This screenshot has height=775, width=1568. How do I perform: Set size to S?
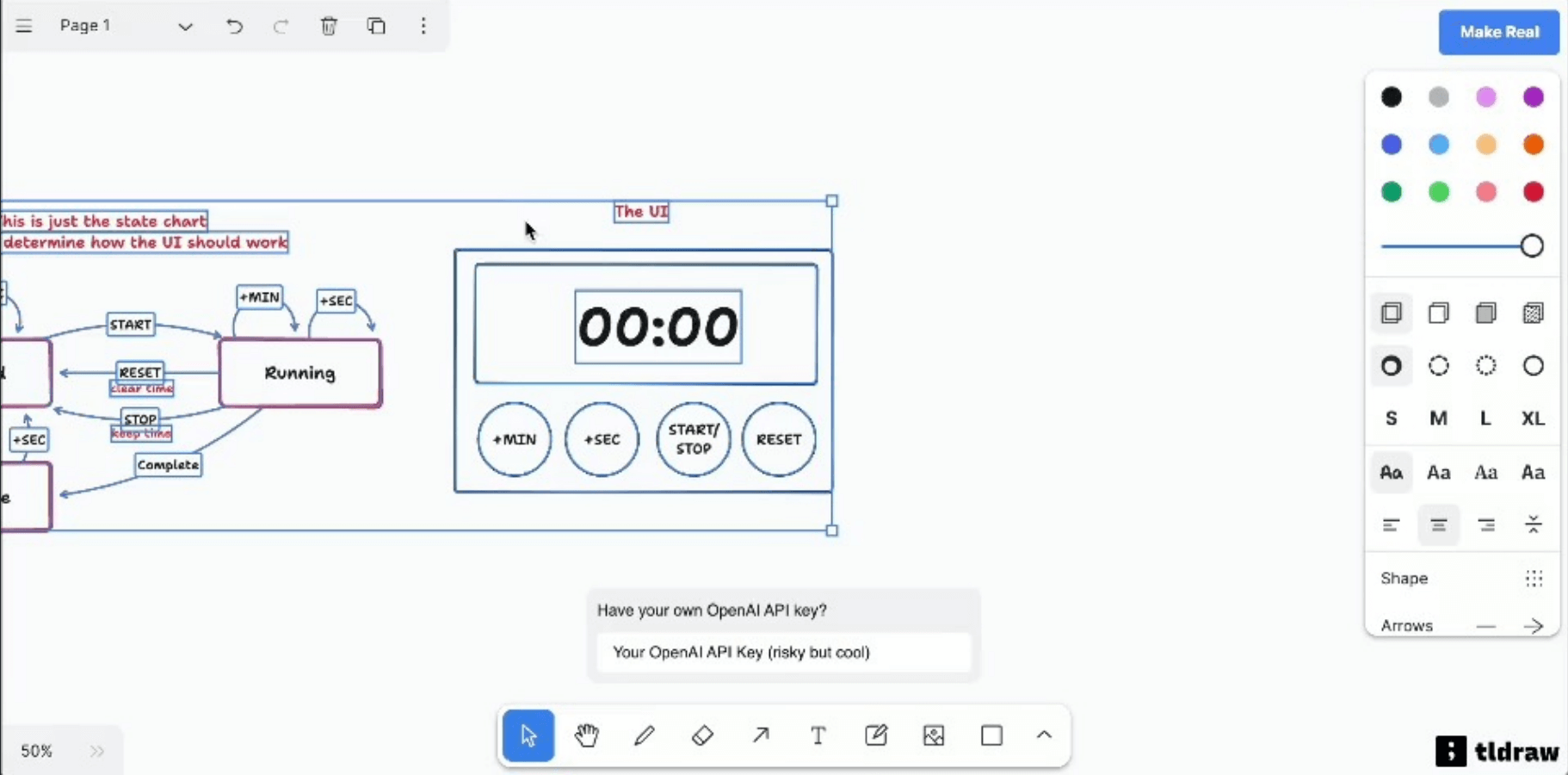point(1392,418)
